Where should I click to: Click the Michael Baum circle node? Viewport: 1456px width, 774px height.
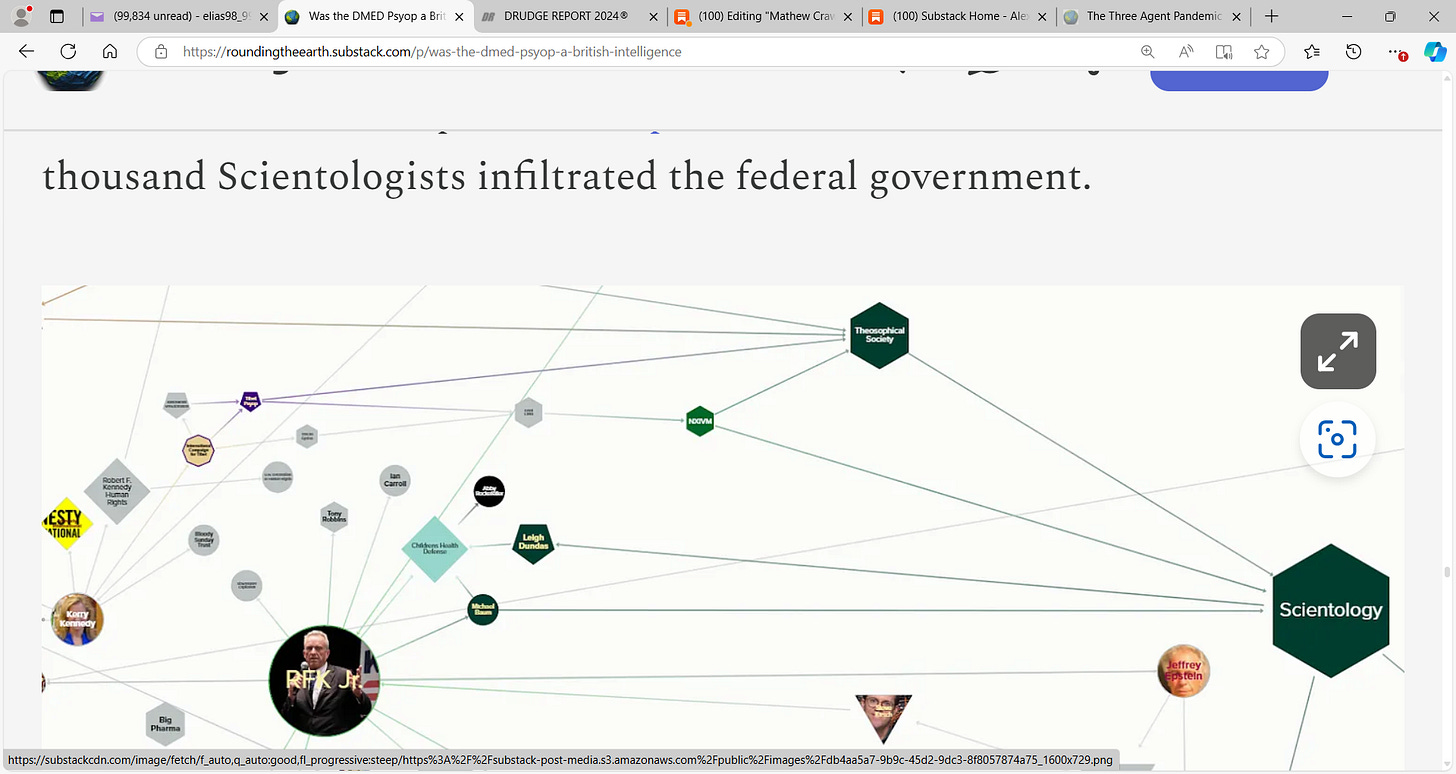(483, 609)
